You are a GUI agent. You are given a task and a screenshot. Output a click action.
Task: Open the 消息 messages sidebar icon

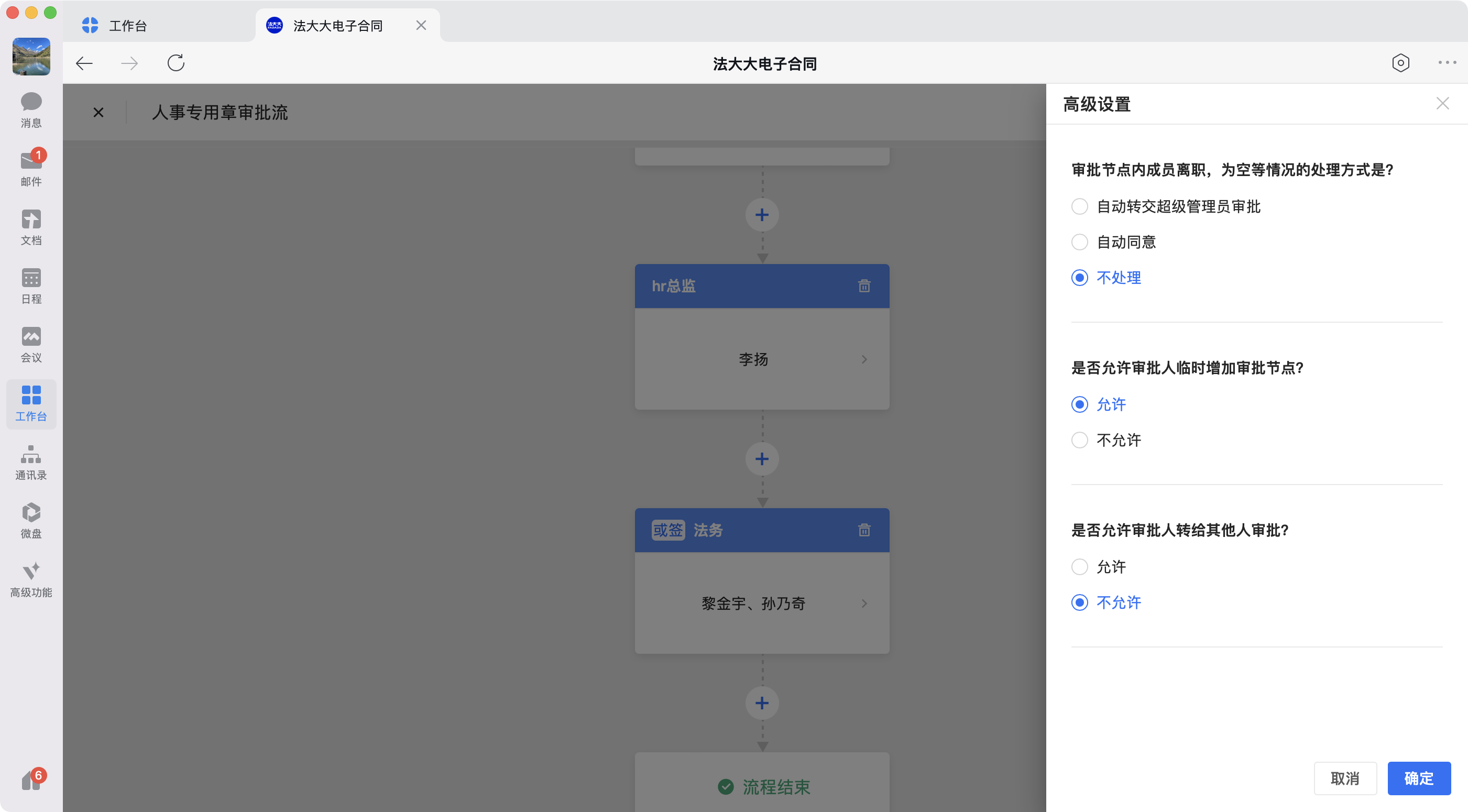(31, 110)
